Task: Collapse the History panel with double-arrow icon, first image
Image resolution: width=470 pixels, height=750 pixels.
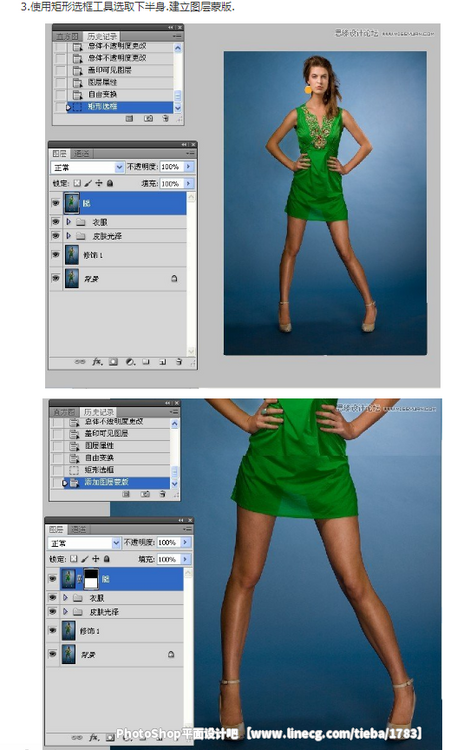Action: [x=171, y=27]
